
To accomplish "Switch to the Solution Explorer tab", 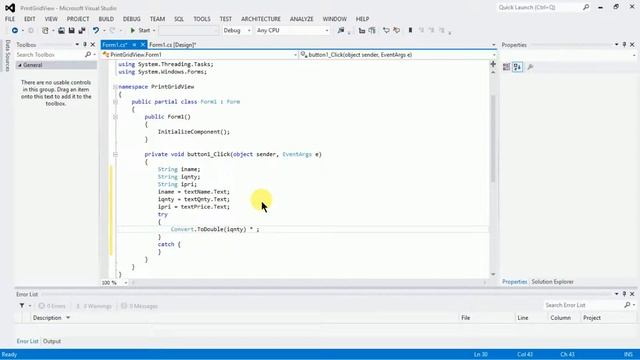I will 552,282.
